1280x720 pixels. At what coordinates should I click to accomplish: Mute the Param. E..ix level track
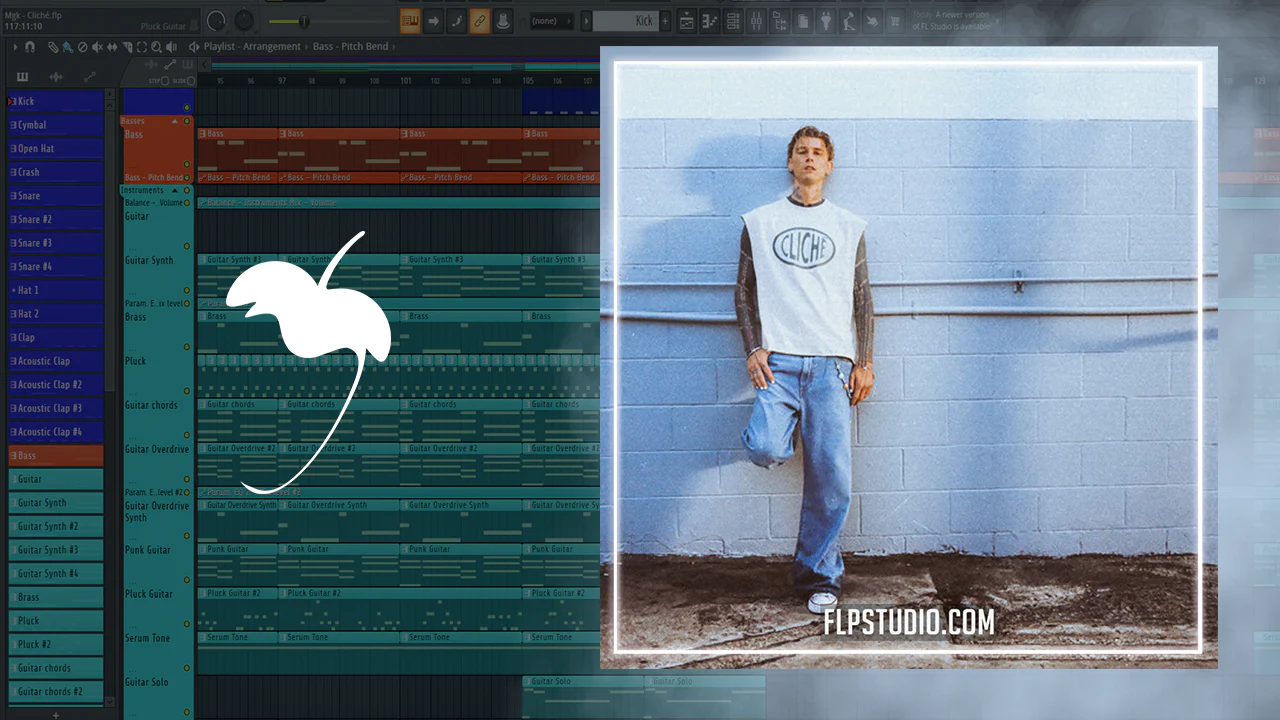tap(186, 303)
